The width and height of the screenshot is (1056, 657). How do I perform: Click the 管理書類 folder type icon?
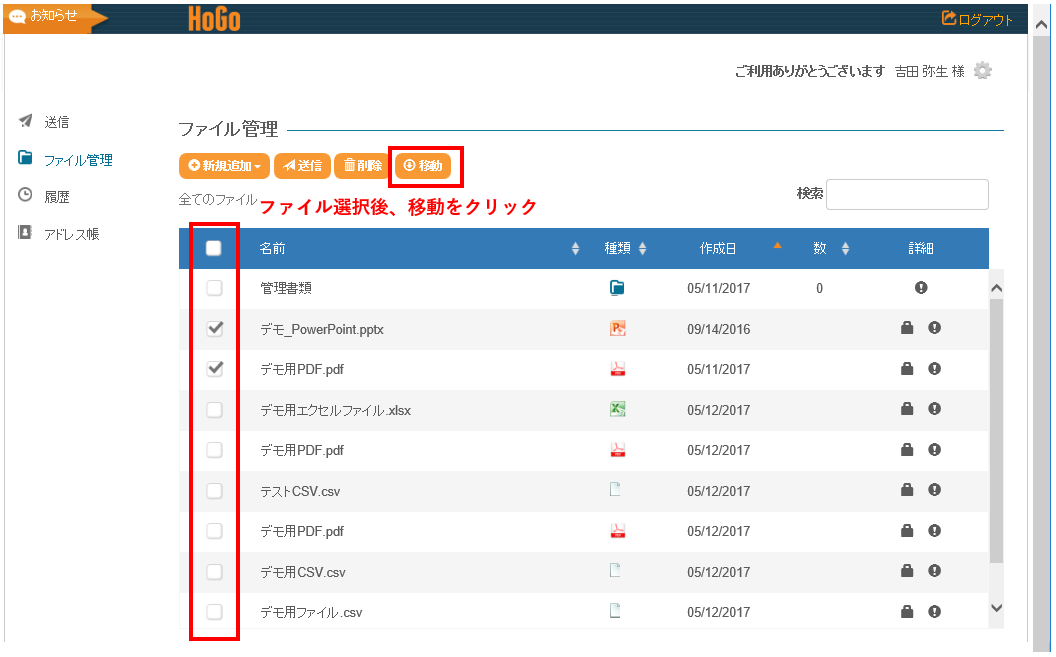coord(617,288)
